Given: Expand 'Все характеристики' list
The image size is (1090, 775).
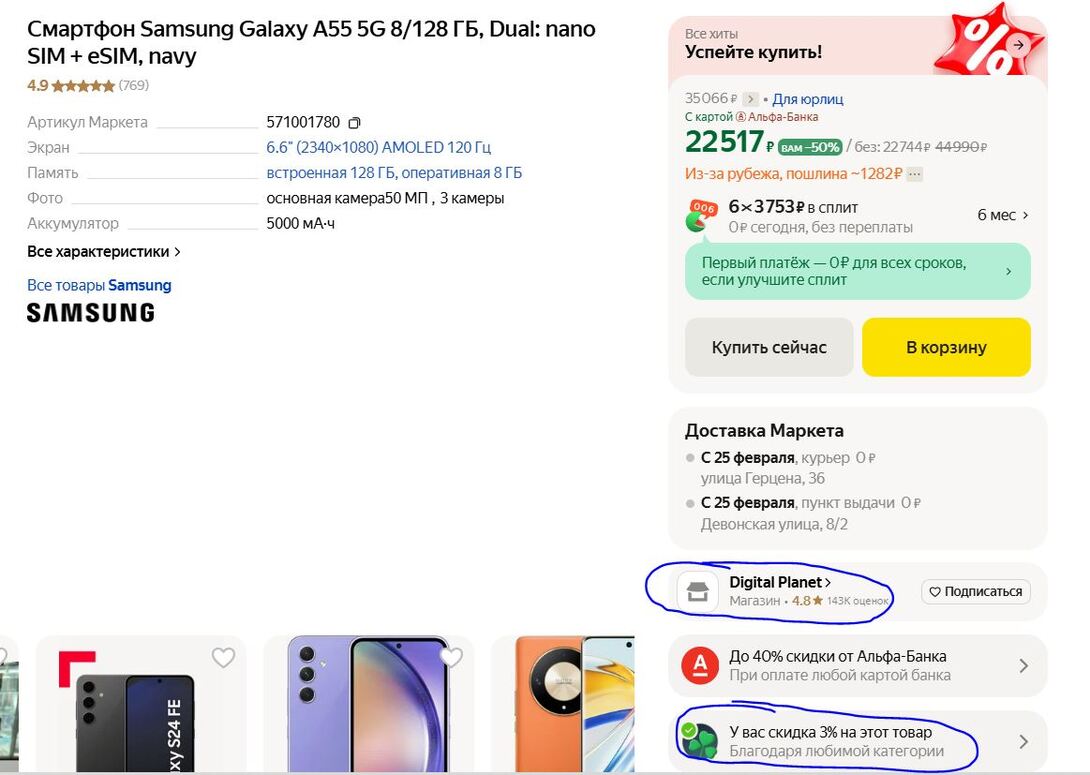Looking at the screenshot, I should pyautogui.click(x=104, y=252).
